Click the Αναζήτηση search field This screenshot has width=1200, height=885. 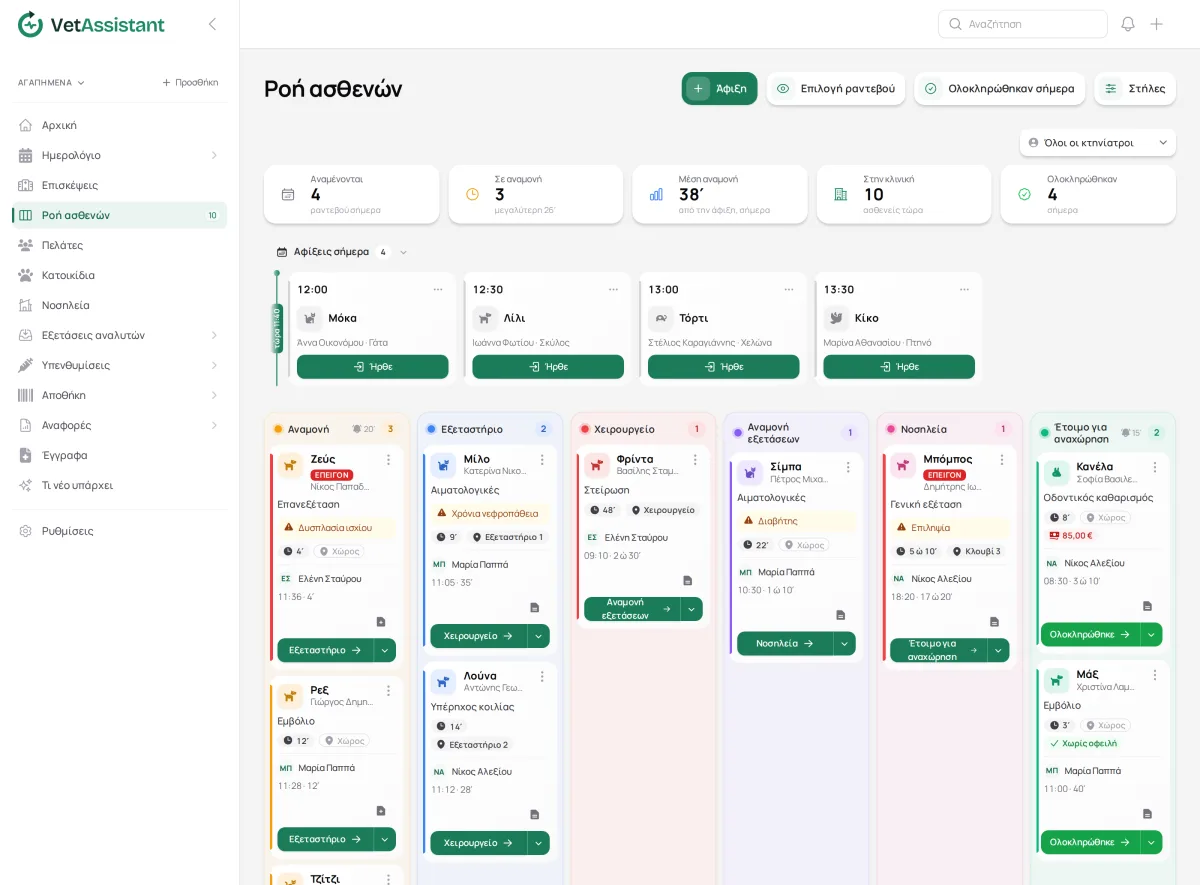1023,24
